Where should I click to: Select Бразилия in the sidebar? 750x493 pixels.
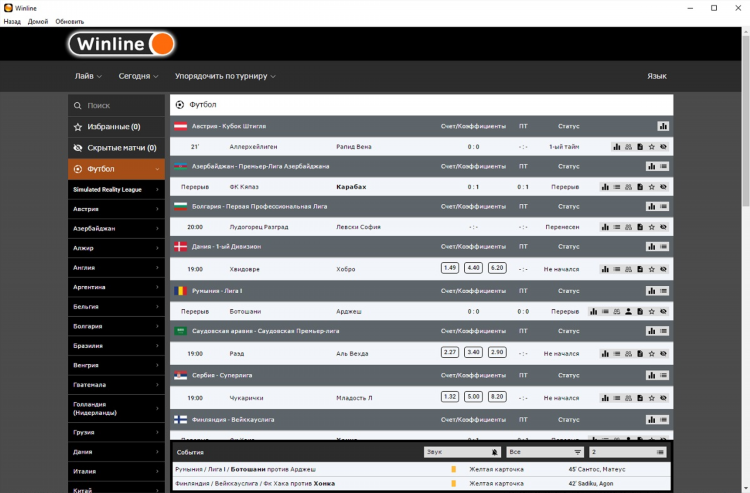click(x=116, y=346)
